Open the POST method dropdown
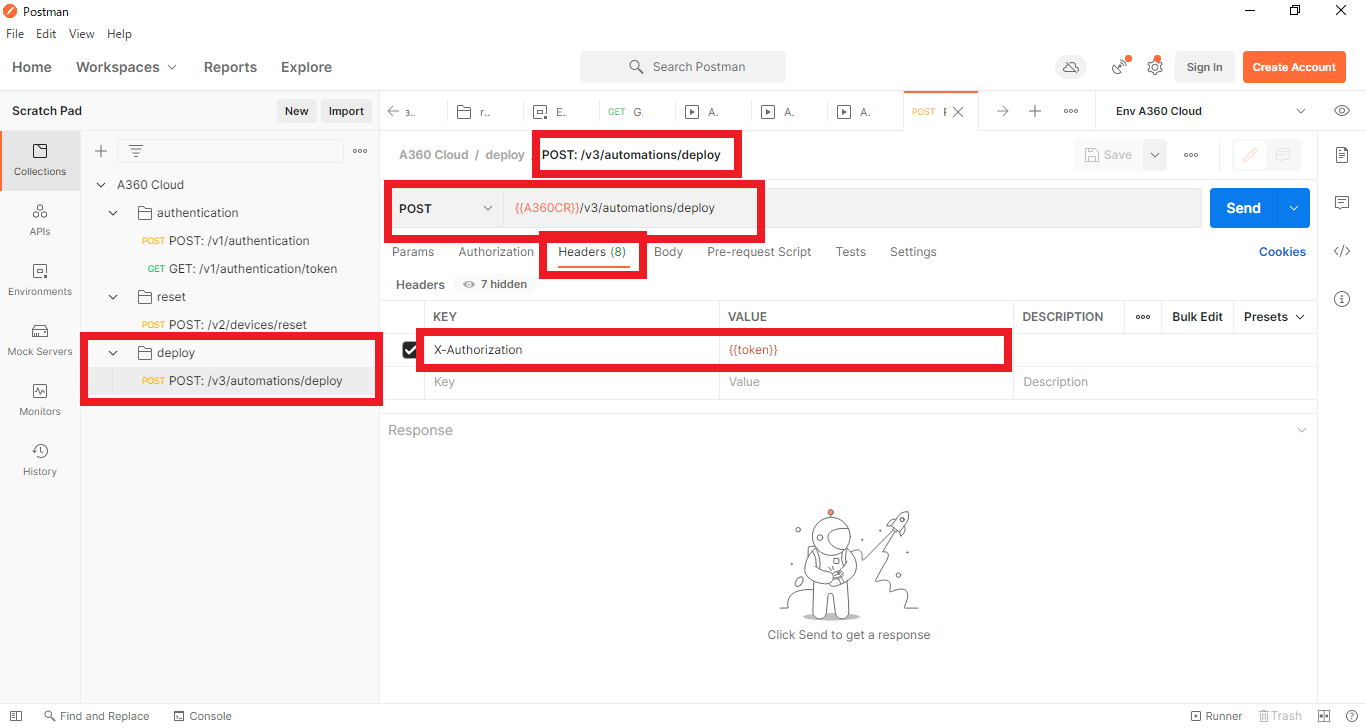This screenshot has width=1366, height=728. (x=446, y=208)
